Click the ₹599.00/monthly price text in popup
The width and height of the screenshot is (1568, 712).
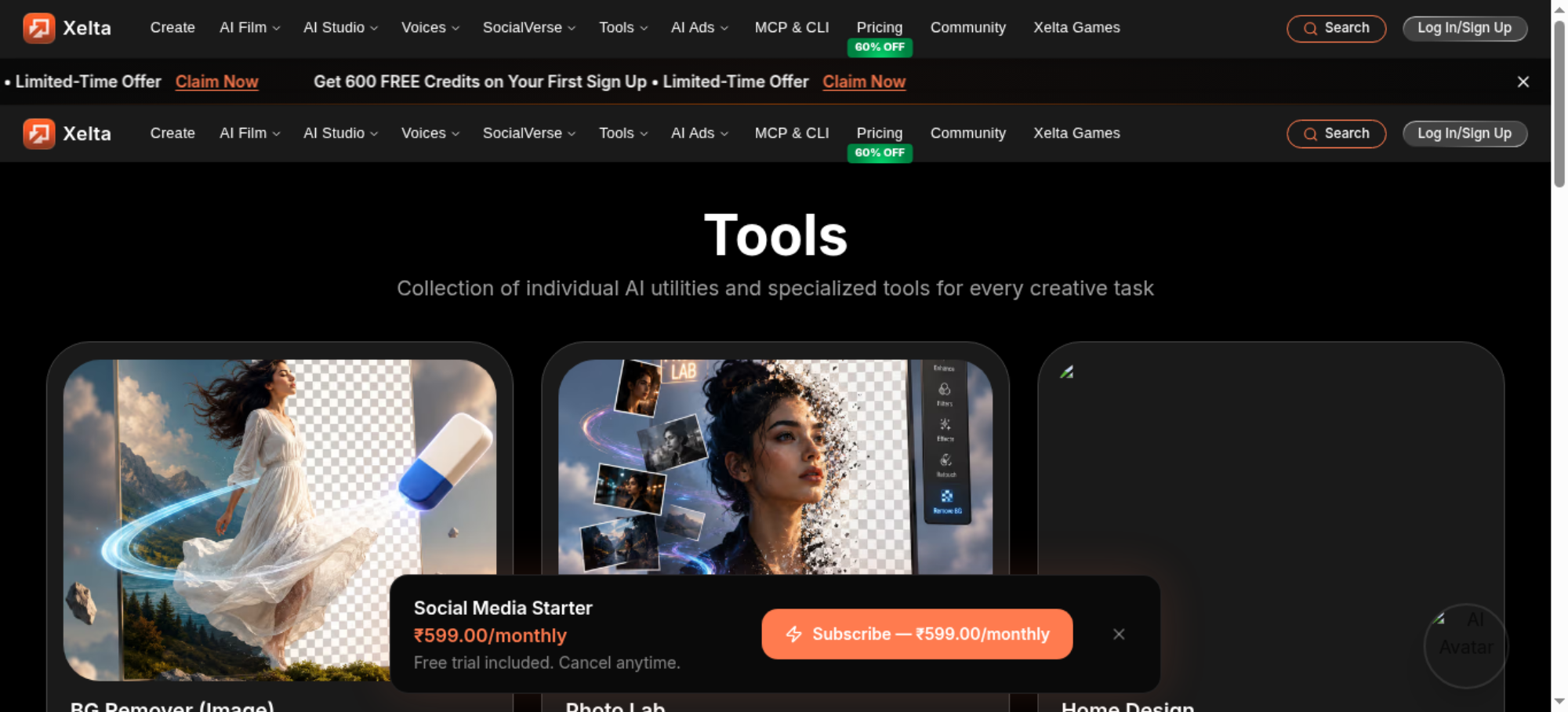pyautogui.click(x=490, y=635)
